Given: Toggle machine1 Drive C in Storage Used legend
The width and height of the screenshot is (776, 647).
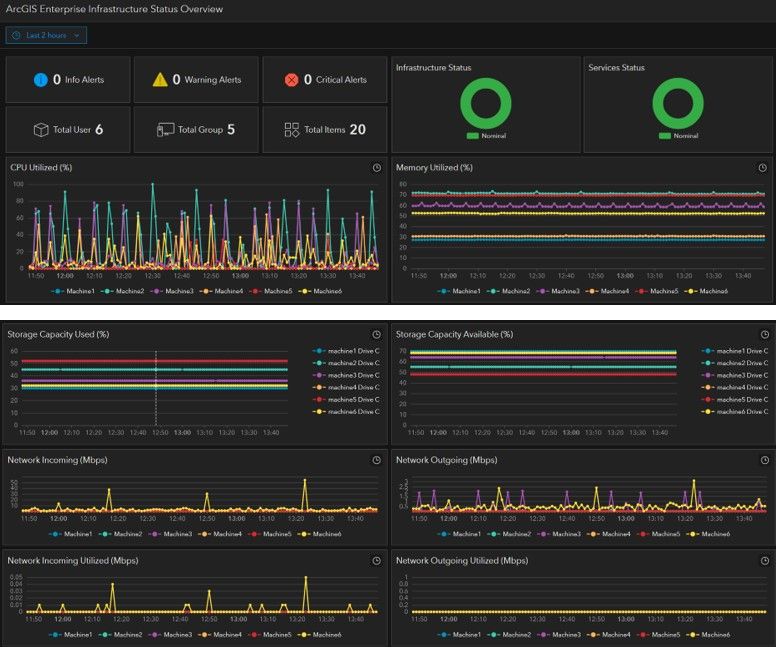Looking at the screenshot, I should (346, 351).
